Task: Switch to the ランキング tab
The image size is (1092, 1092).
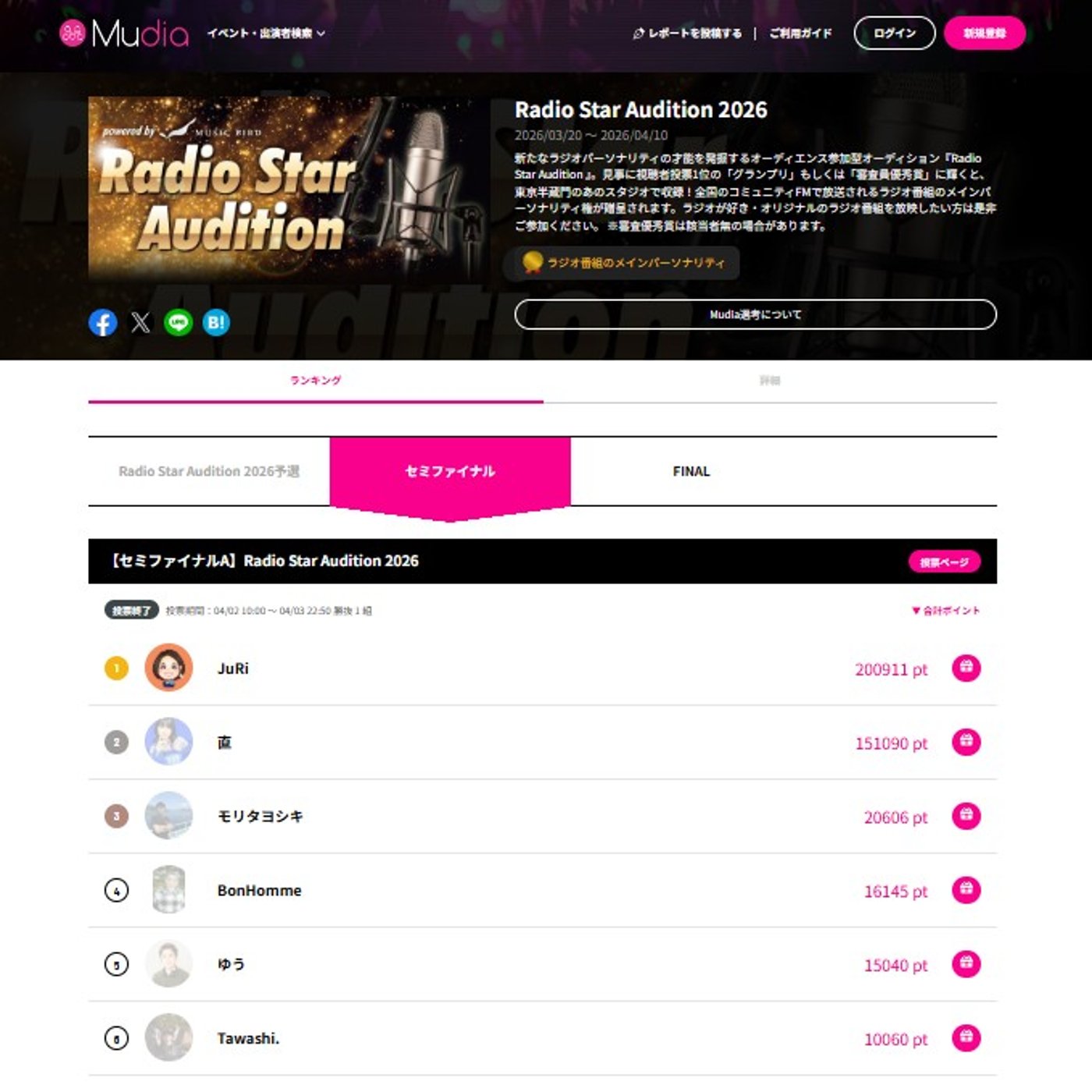Action: point(316,381)
